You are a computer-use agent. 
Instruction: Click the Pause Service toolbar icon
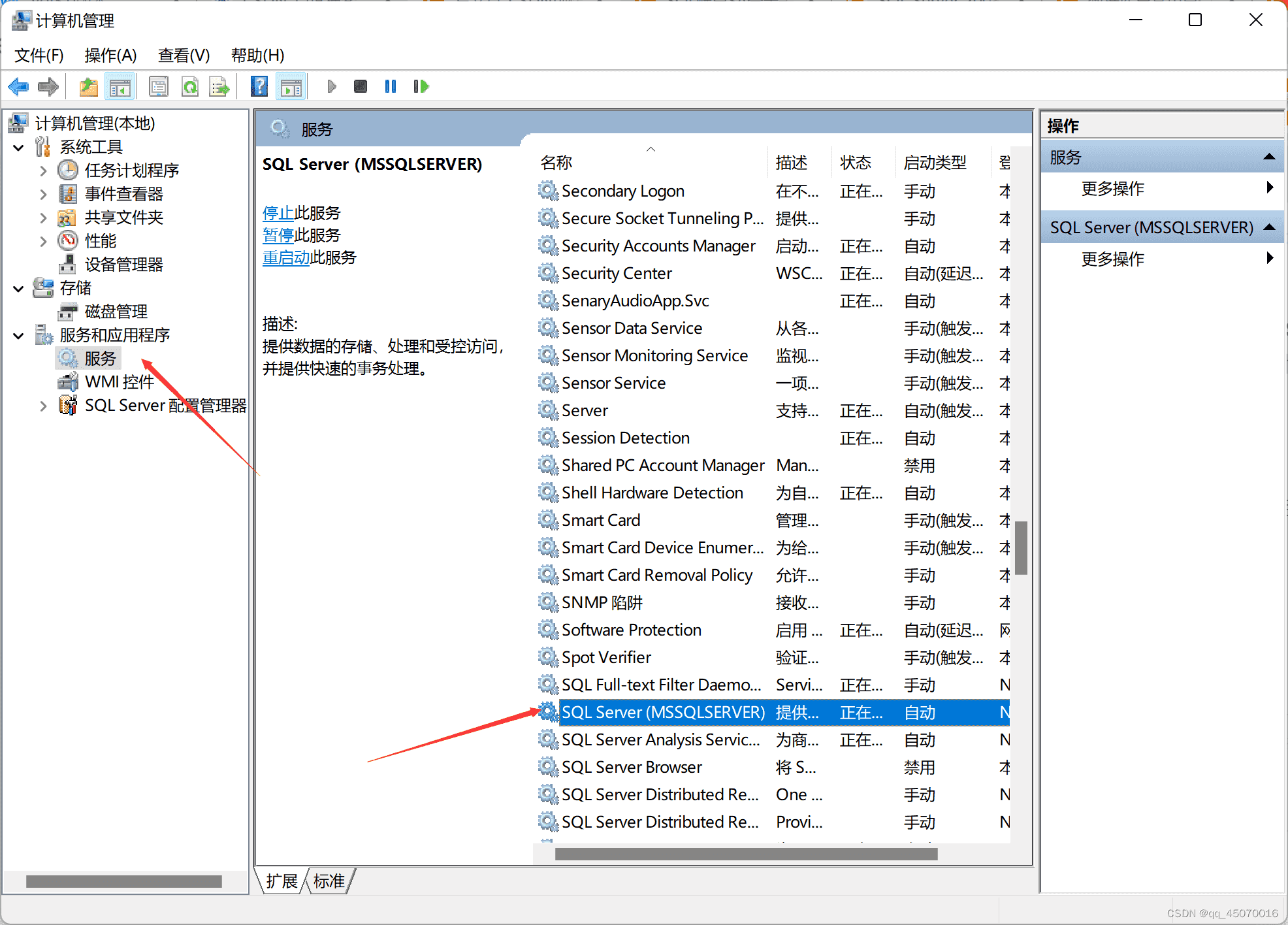point(391,86)
